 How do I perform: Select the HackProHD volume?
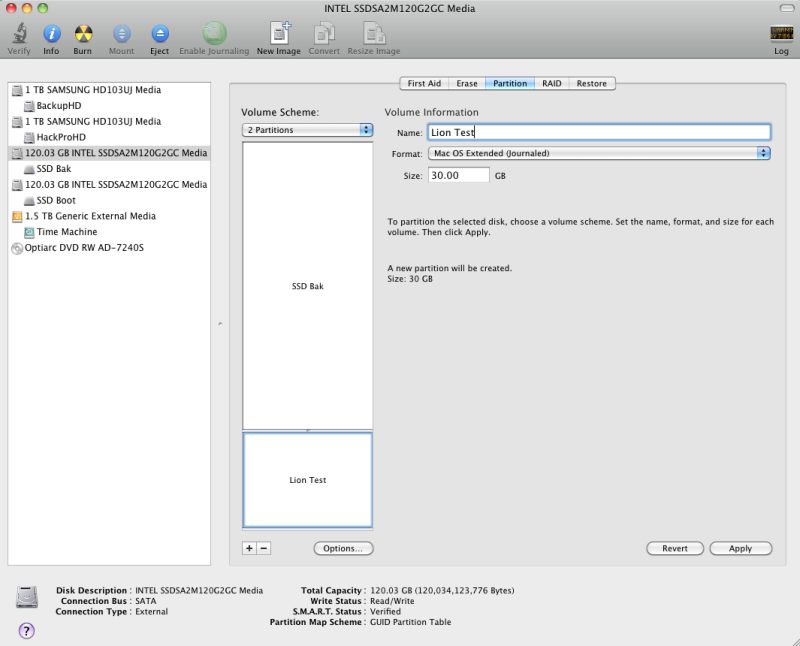pos(61,137)
